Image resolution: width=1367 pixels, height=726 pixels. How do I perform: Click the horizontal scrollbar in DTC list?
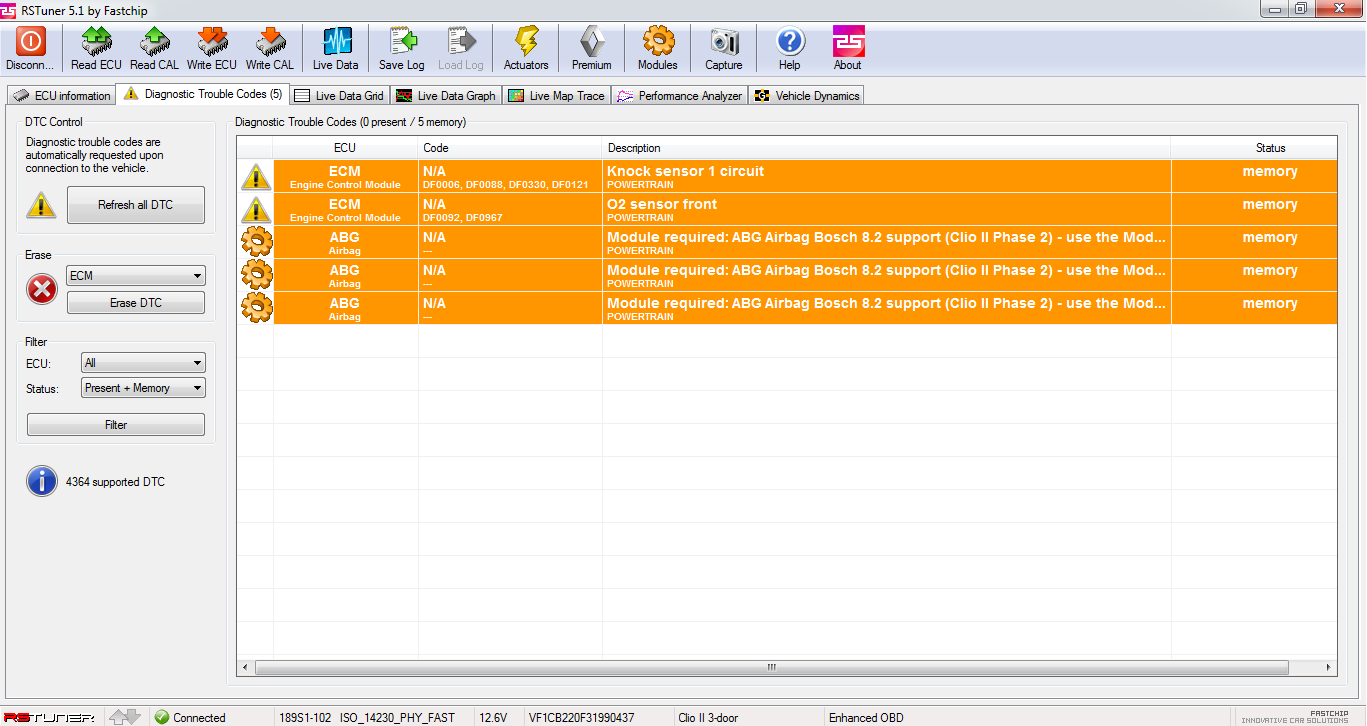(770, 667)
